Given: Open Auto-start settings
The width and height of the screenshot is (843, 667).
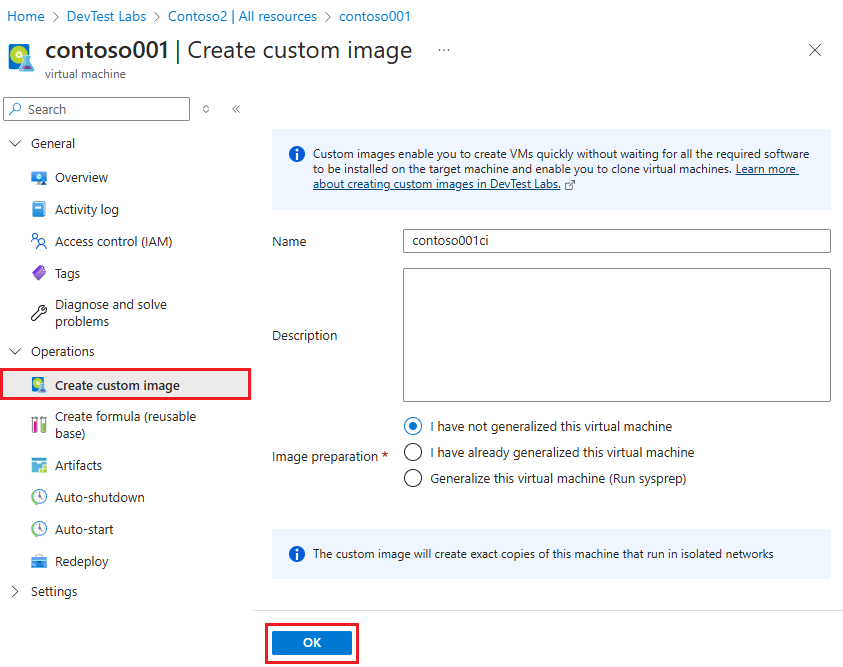Looking at the screenshot, I should coord(84,529).
